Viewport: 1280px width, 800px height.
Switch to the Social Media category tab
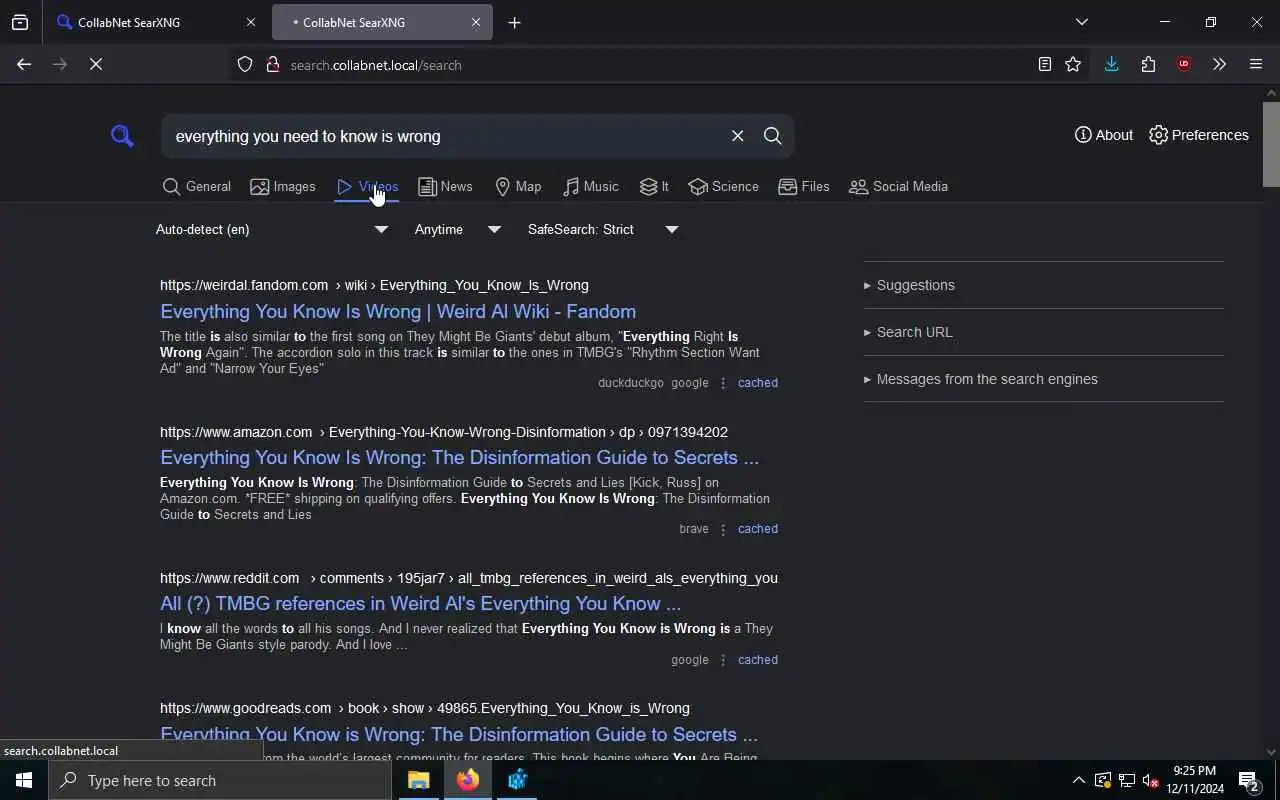[898, 187]
